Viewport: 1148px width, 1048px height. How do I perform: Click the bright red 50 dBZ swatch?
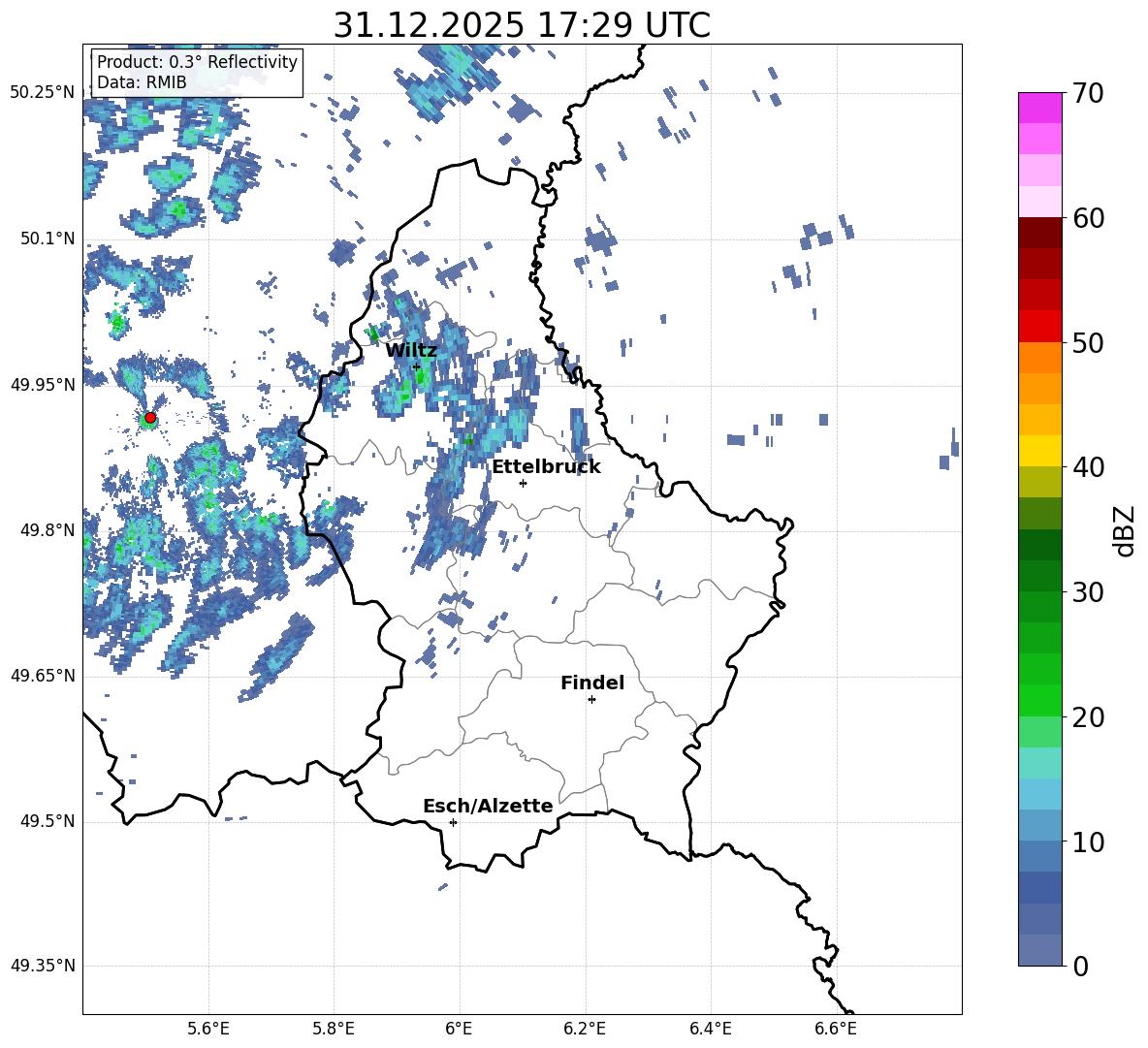1039,327
